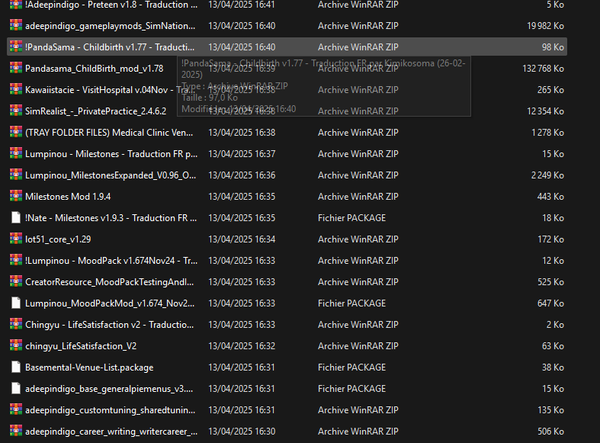This screenshot has width=600, height=443.
Task: Click the 132 768 Ko size value
Action: click(543, 68)
